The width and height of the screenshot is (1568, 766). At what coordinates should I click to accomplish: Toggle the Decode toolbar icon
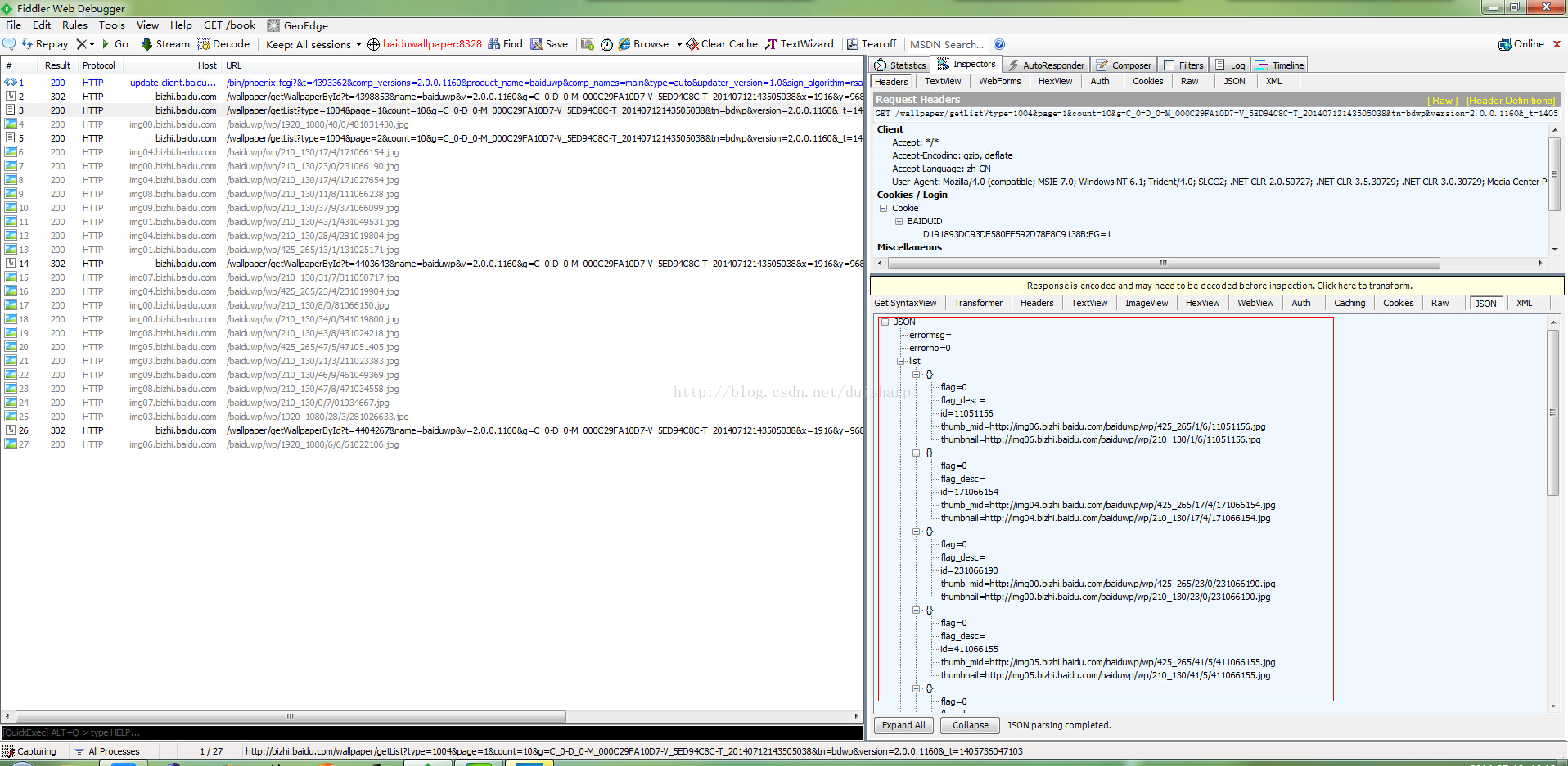[204, 44]
